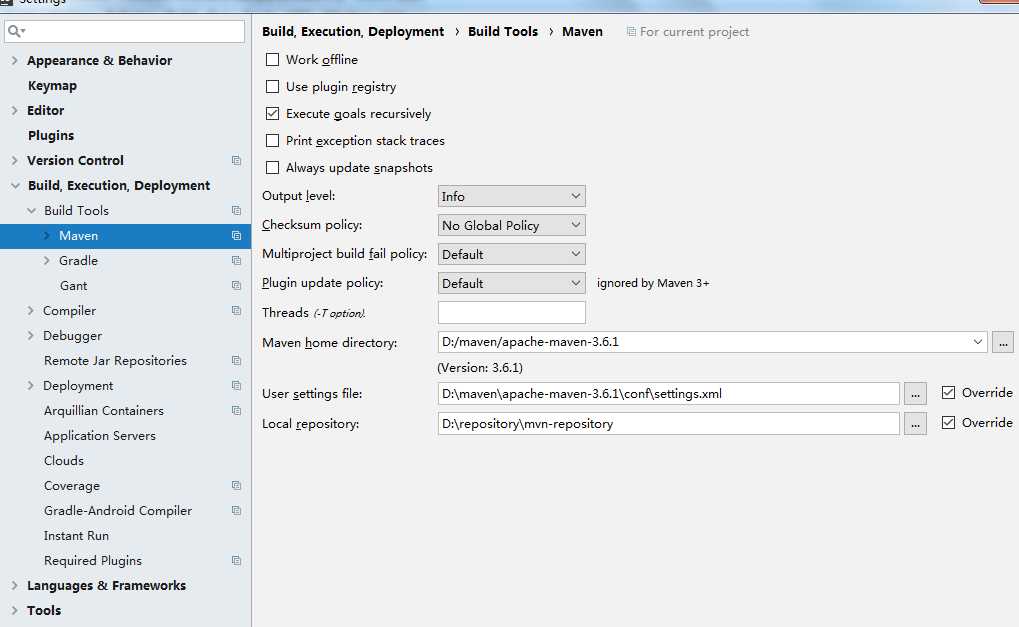Click Build, Execution, Deployment breadcrumb
1019x627 pixels.
(353, 31)
